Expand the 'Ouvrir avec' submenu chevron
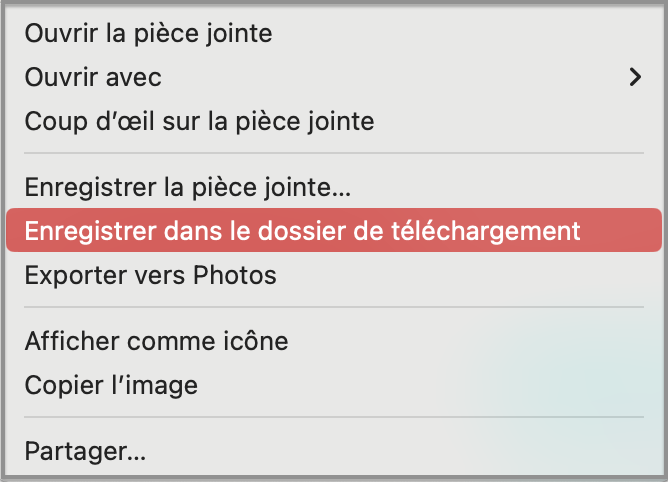The width and height of the screenshot is (668, 482). [634, 76]
